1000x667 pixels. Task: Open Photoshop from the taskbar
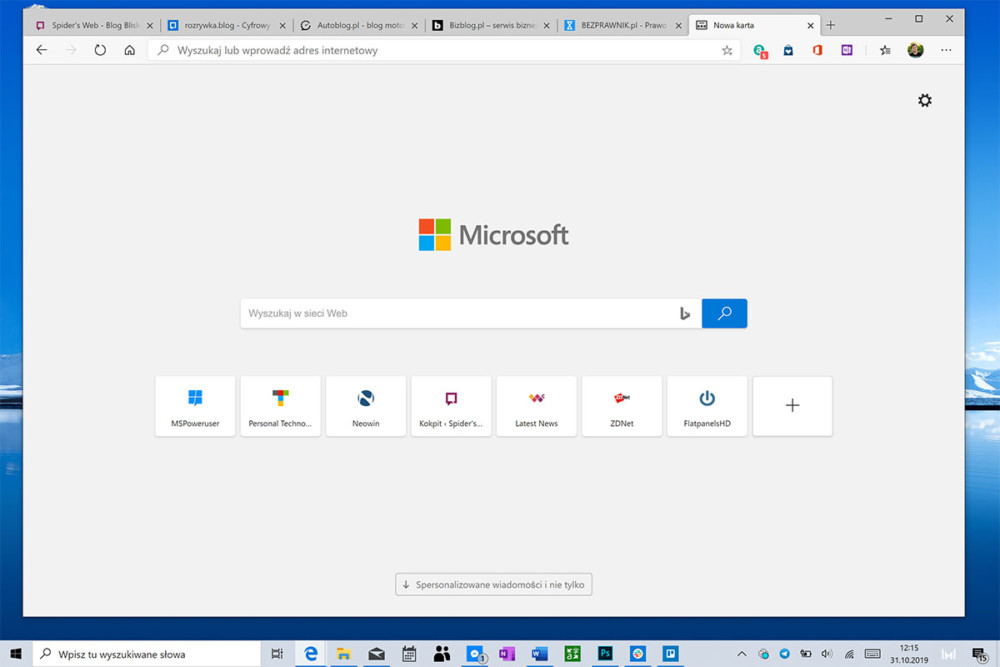pos(605,654)
